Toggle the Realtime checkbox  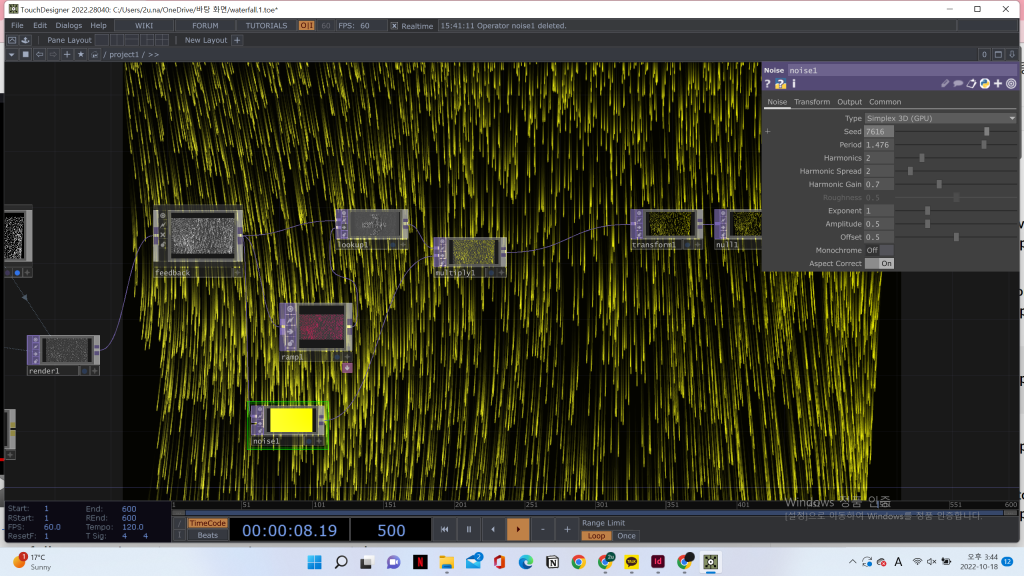pyautogui.click(x=394, y=26)
